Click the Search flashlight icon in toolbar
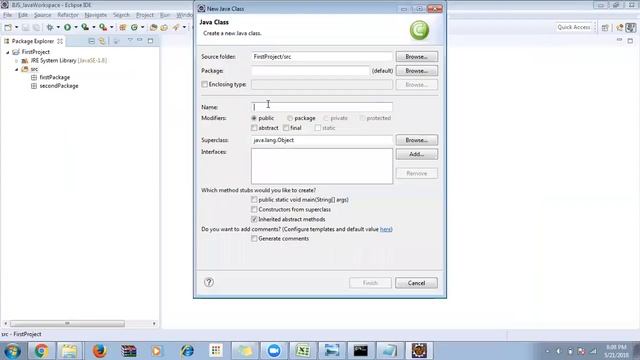 click(x=176, y=27)
